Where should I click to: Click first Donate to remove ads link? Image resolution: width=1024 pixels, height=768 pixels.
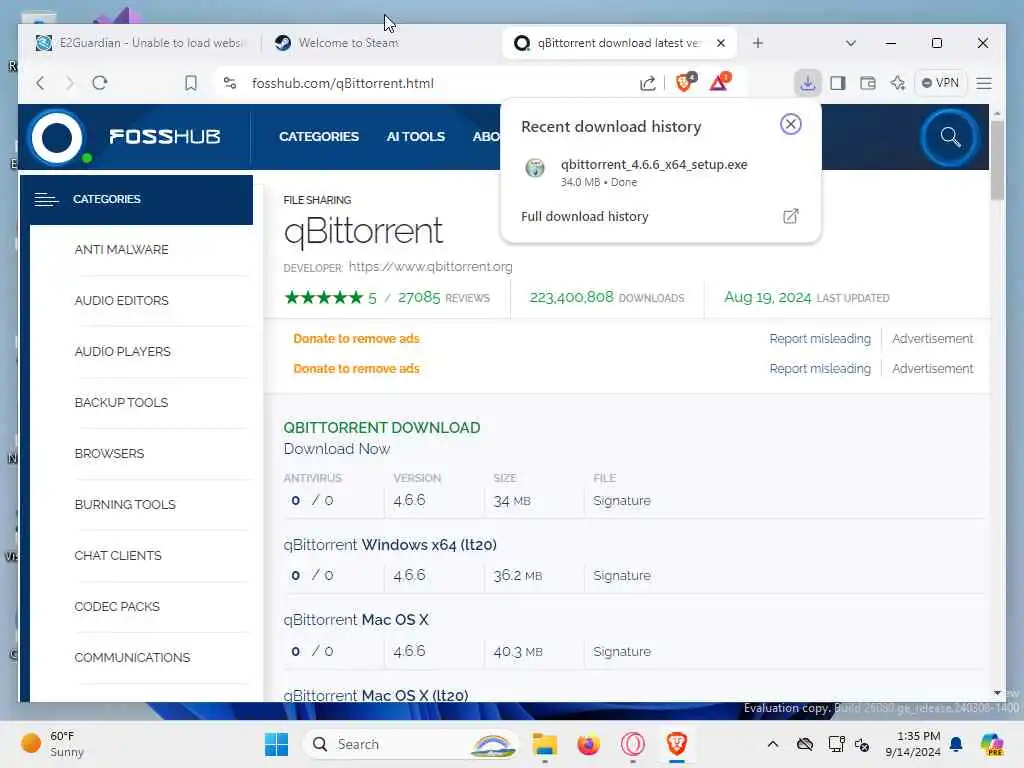pyautogui.click(x=357, y=338)
